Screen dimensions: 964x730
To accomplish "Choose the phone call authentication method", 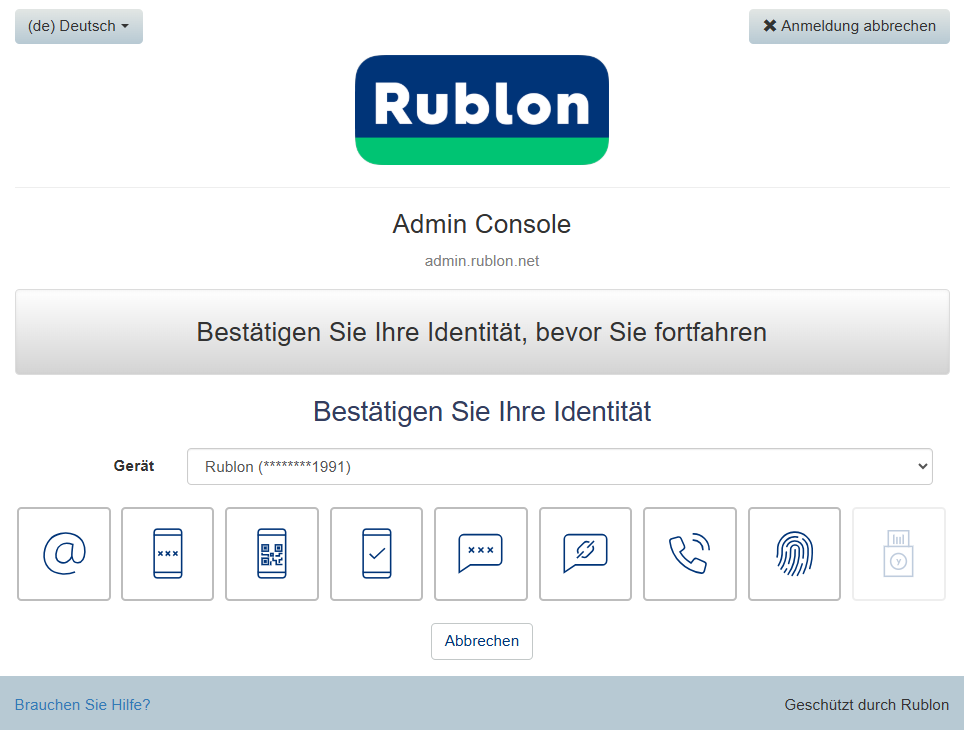I will point(689,554).
